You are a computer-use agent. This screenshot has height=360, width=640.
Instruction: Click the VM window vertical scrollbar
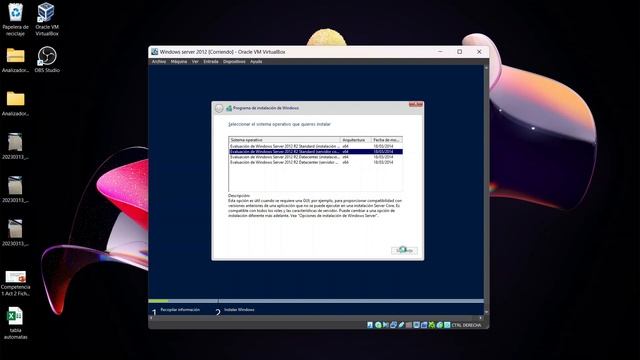click(486, 190)
